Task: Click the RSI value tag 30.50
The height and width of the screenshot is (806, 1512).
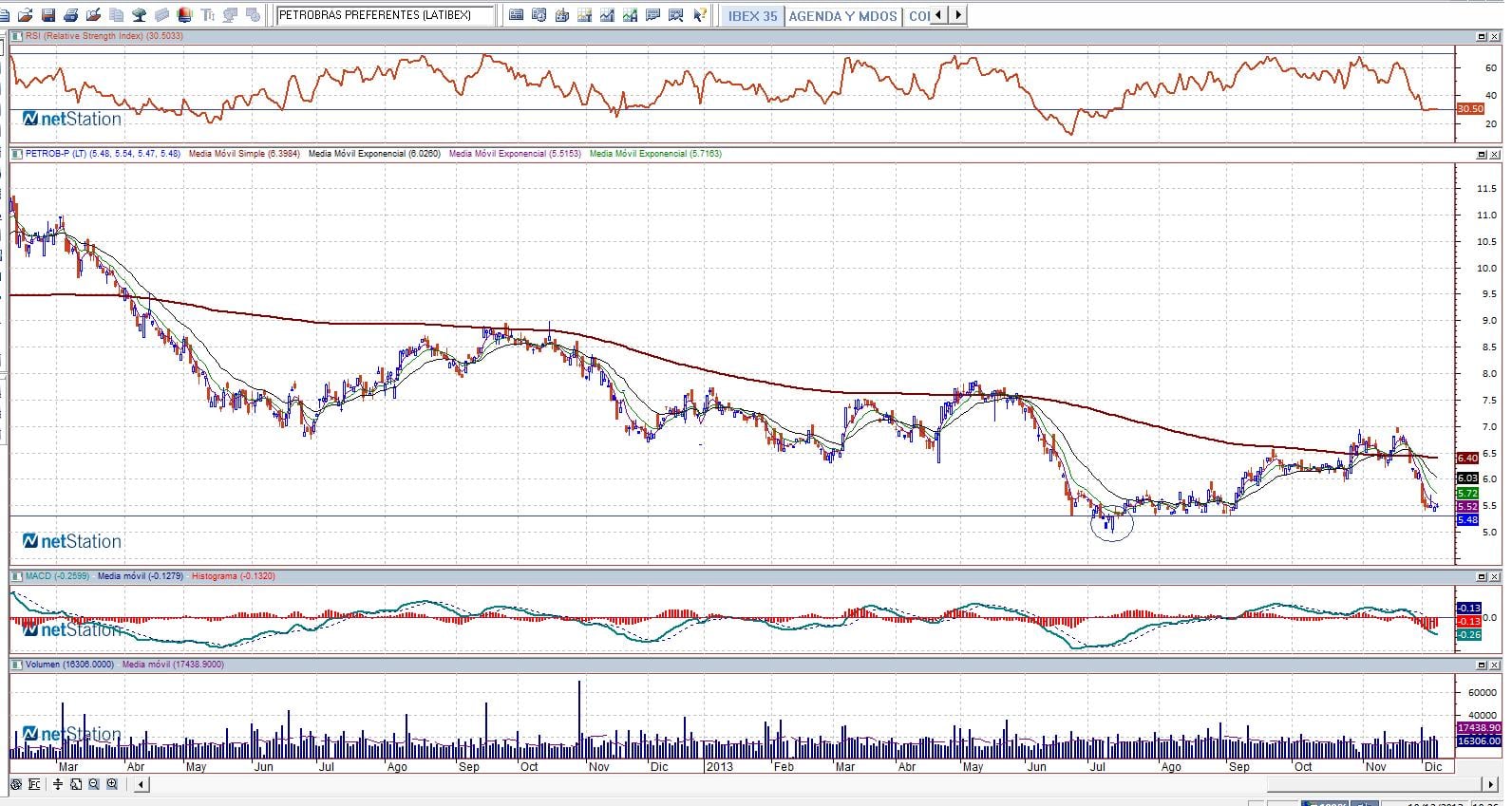Action: point(1469,109)
